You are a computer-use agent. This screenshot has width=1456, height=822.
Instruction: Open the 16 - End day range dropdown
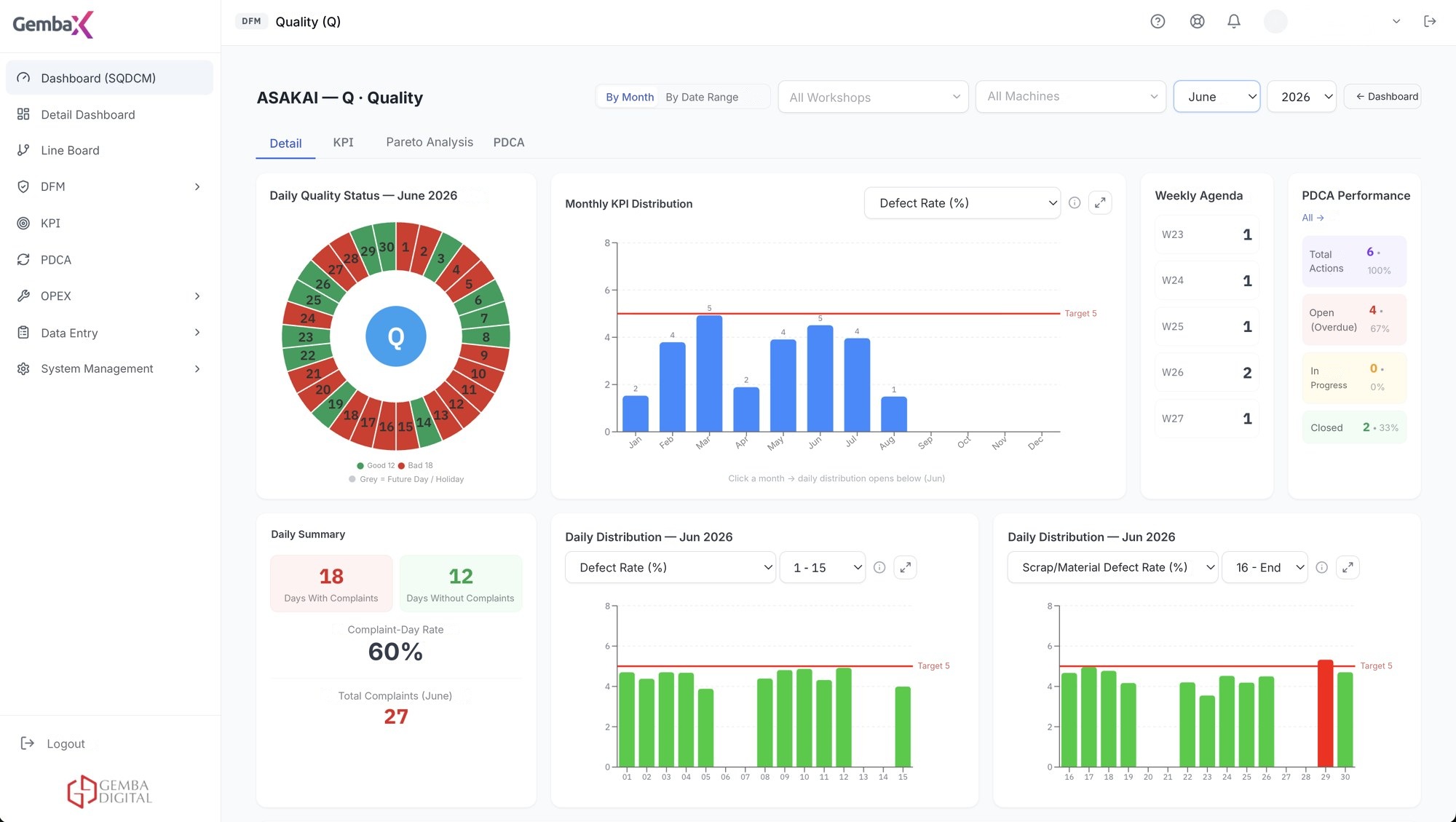coord(1265,567)
